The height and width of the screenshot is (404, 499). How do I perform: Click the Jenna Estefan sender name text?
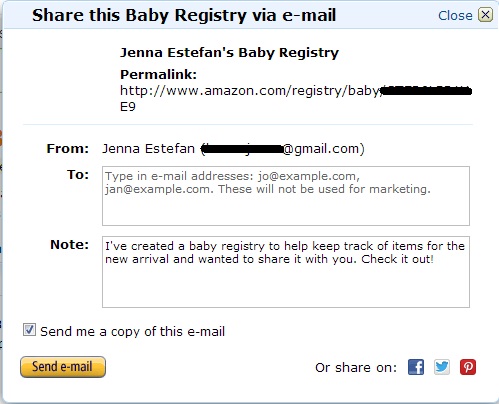(148, 149)
